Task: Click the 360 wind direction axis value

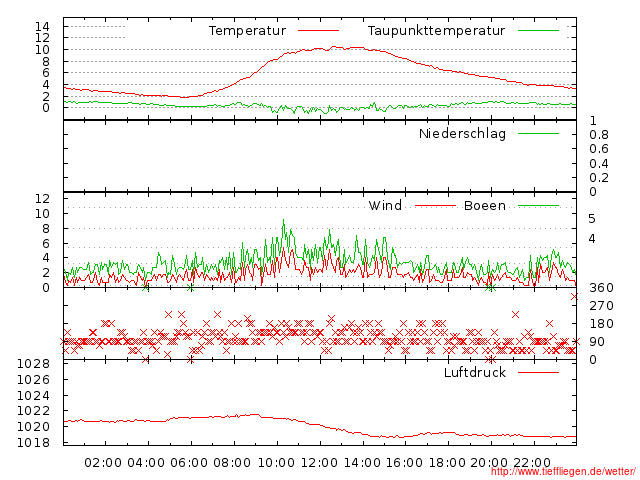Action: [x=601, y=288]
